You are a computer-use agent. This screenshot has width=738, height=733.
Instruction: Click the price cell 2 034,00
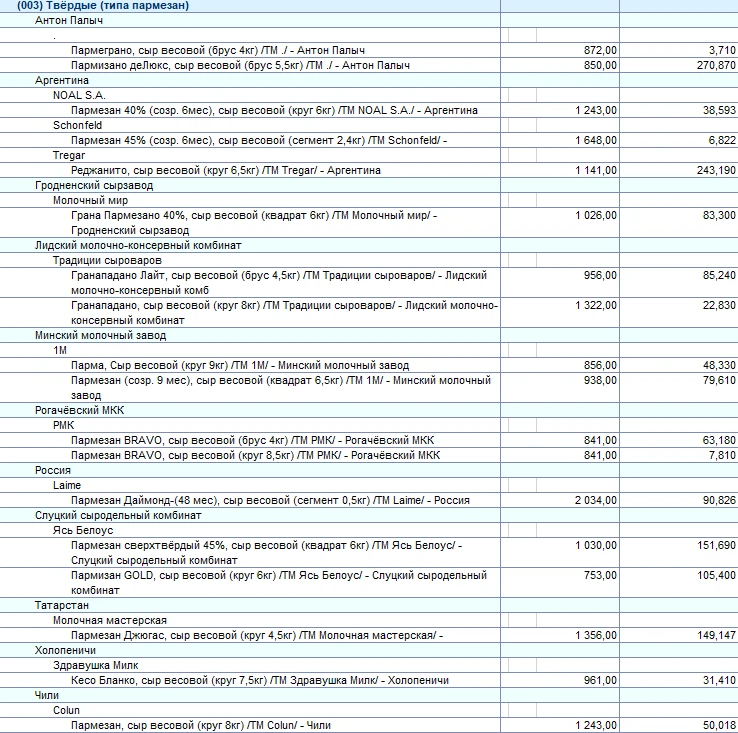click(x=596, y=500)
